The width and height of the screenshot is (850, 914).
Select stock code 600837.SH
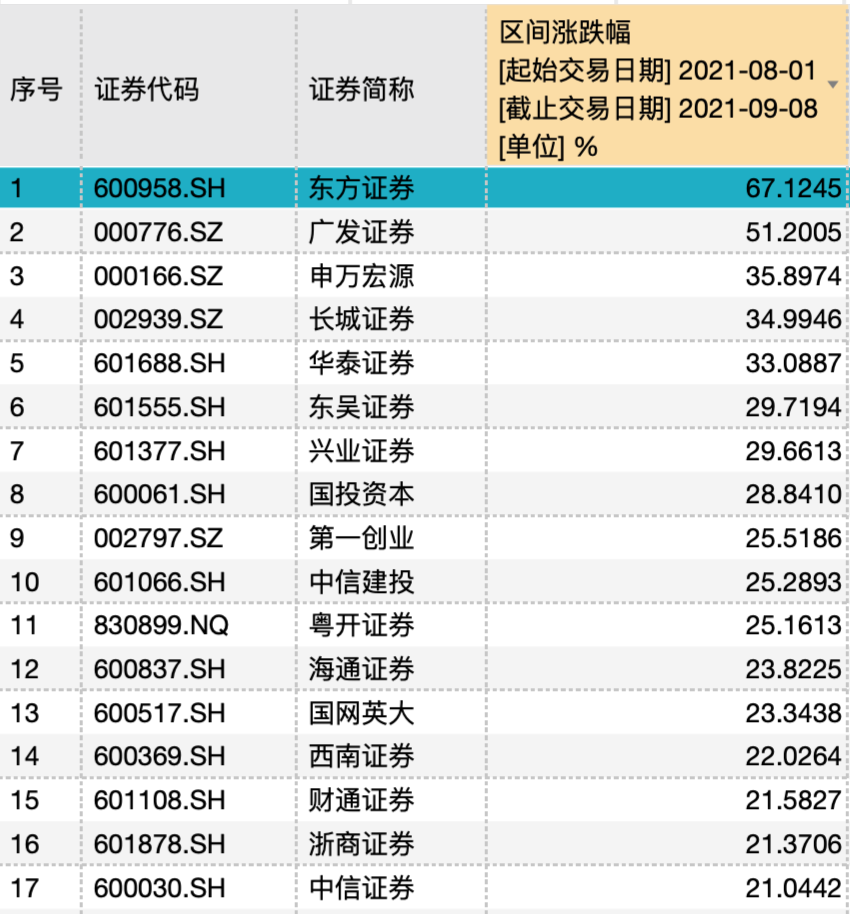pyautogui.click(x=159, y=669)
